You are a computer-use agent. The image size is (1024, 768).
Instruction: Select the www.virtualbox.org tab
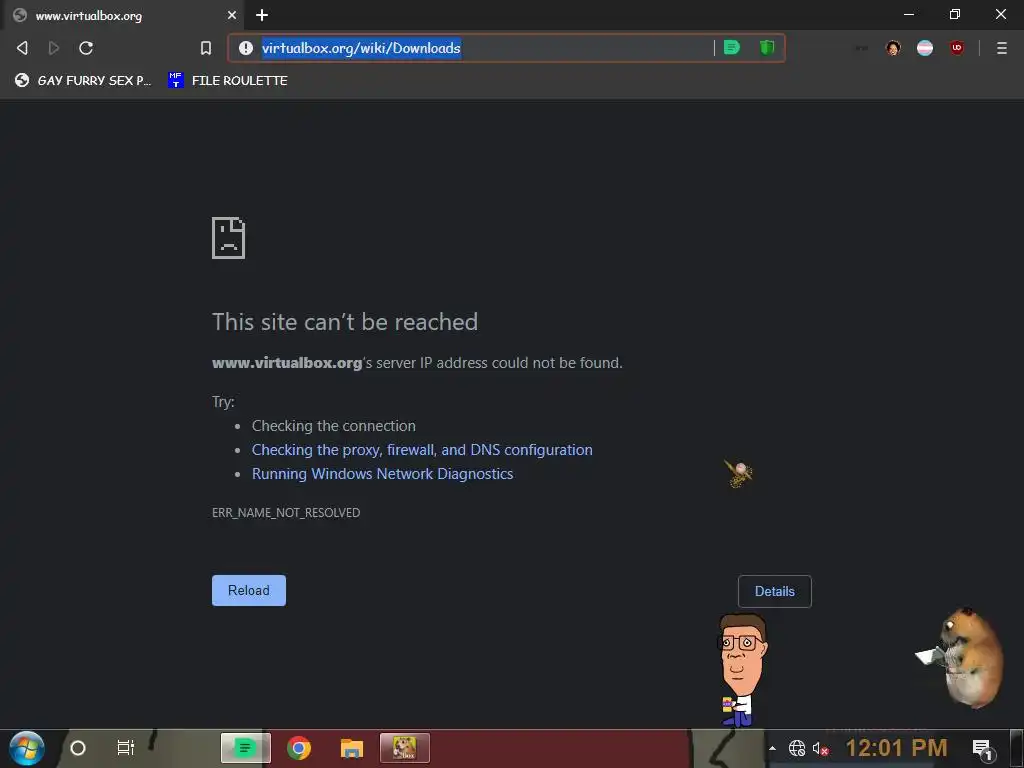pos(124,15)
